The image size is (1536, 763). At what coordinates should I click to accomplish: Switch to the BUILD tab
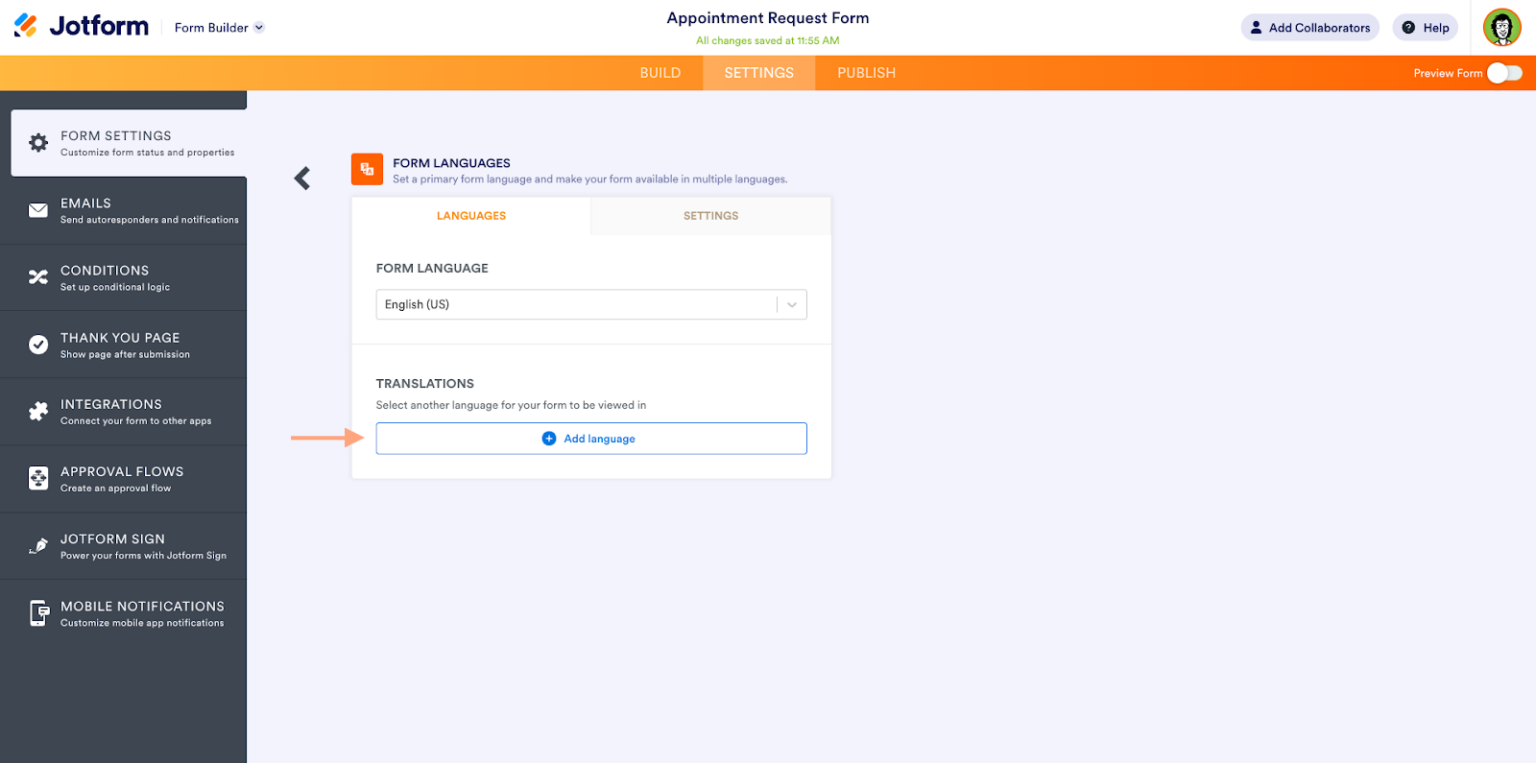point(660,72)
